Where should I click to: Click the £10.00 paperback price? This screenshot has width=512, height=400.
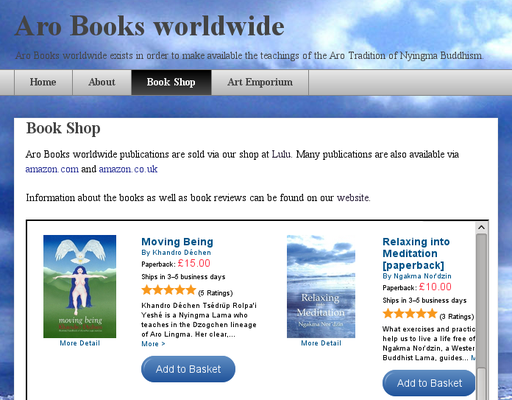435,287
